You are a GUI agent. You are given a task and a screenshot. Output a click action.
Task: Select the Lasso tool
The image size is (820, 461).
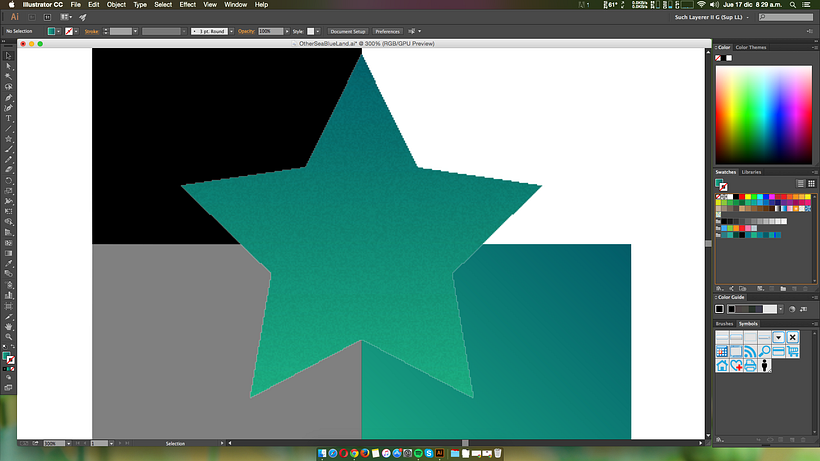coord(8,87)
